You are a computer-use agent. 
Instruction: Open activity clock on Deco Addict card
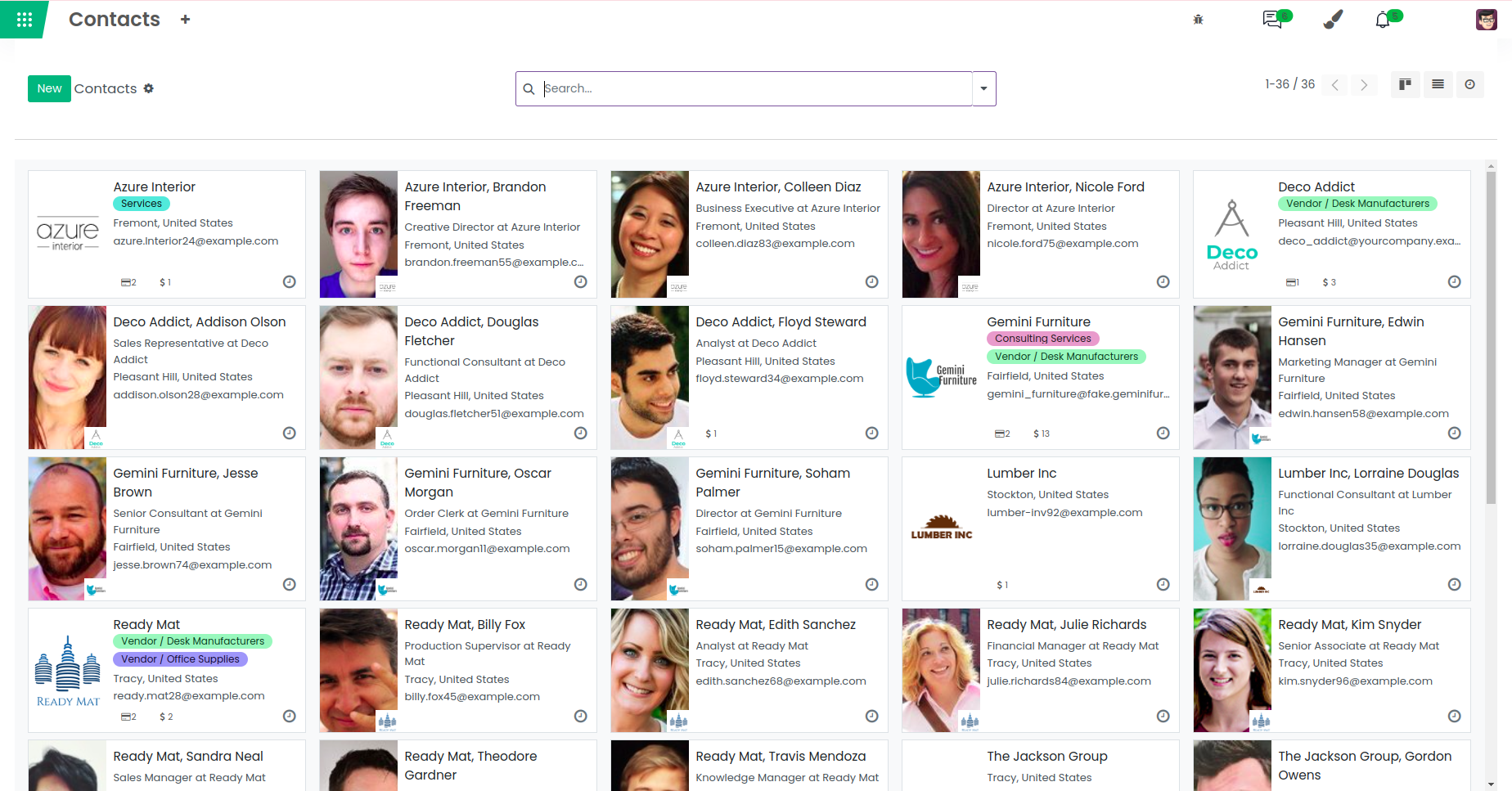coord(1455,282)
